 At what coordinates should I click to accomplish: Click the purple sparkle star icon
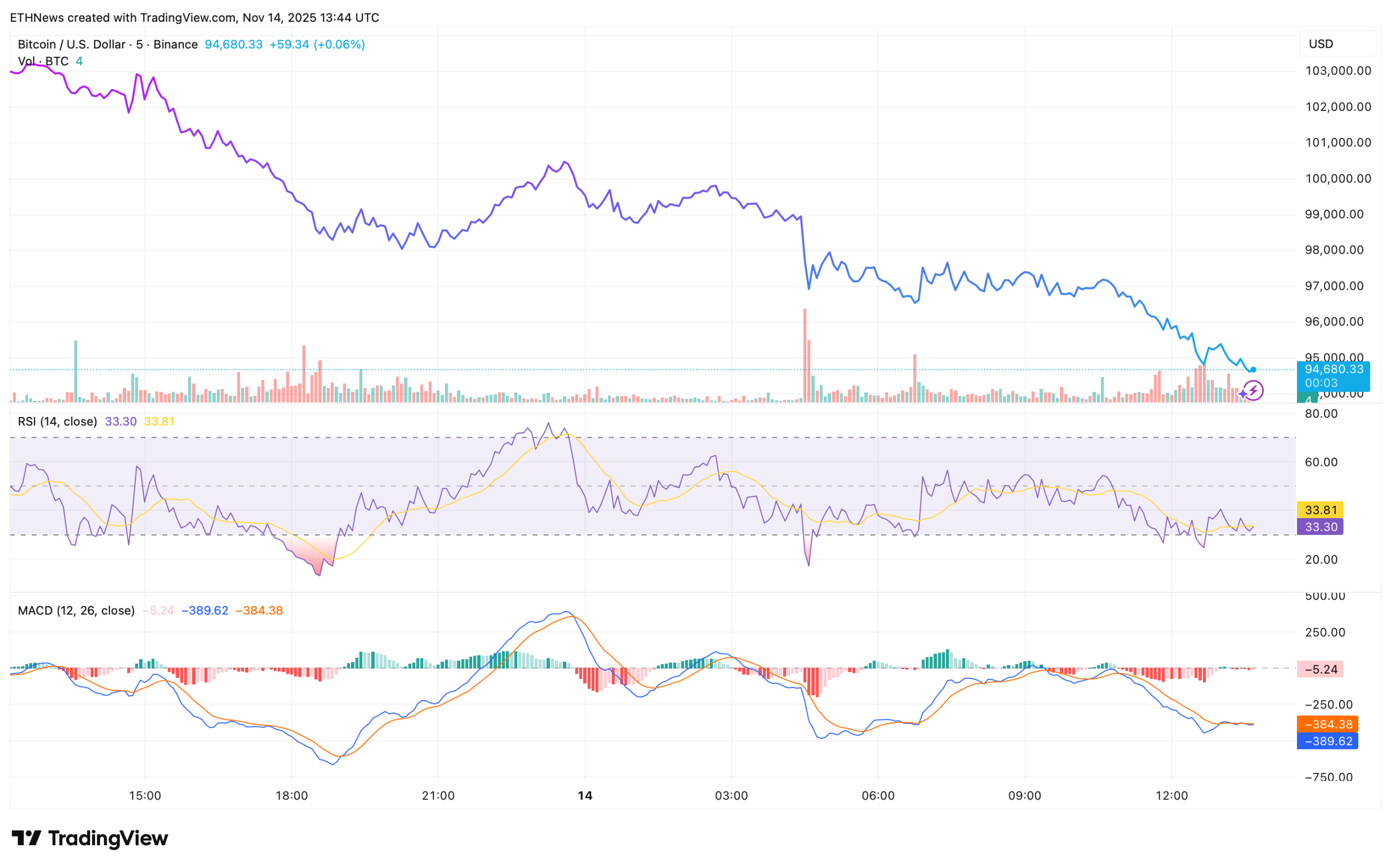1243,394
